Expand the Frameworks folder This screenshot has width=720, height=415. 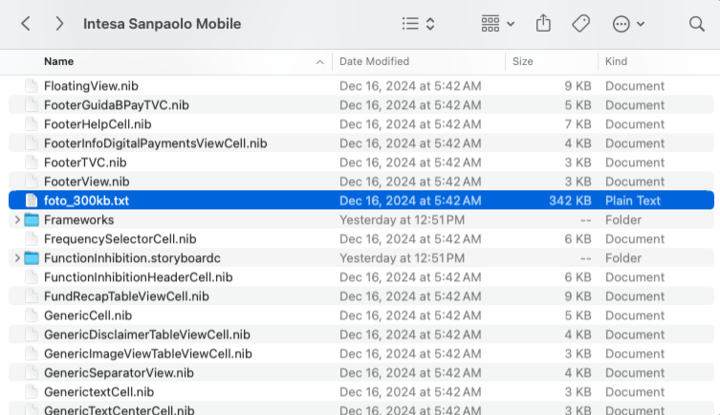pos(17,220)
